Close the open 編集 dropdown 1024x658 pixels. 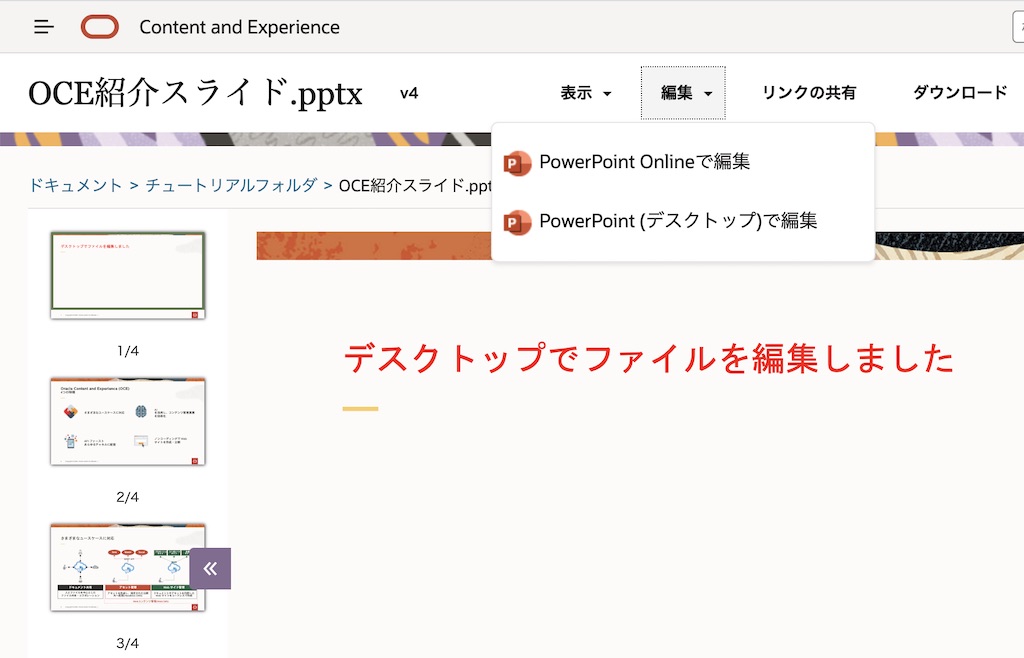coord(684,93)
